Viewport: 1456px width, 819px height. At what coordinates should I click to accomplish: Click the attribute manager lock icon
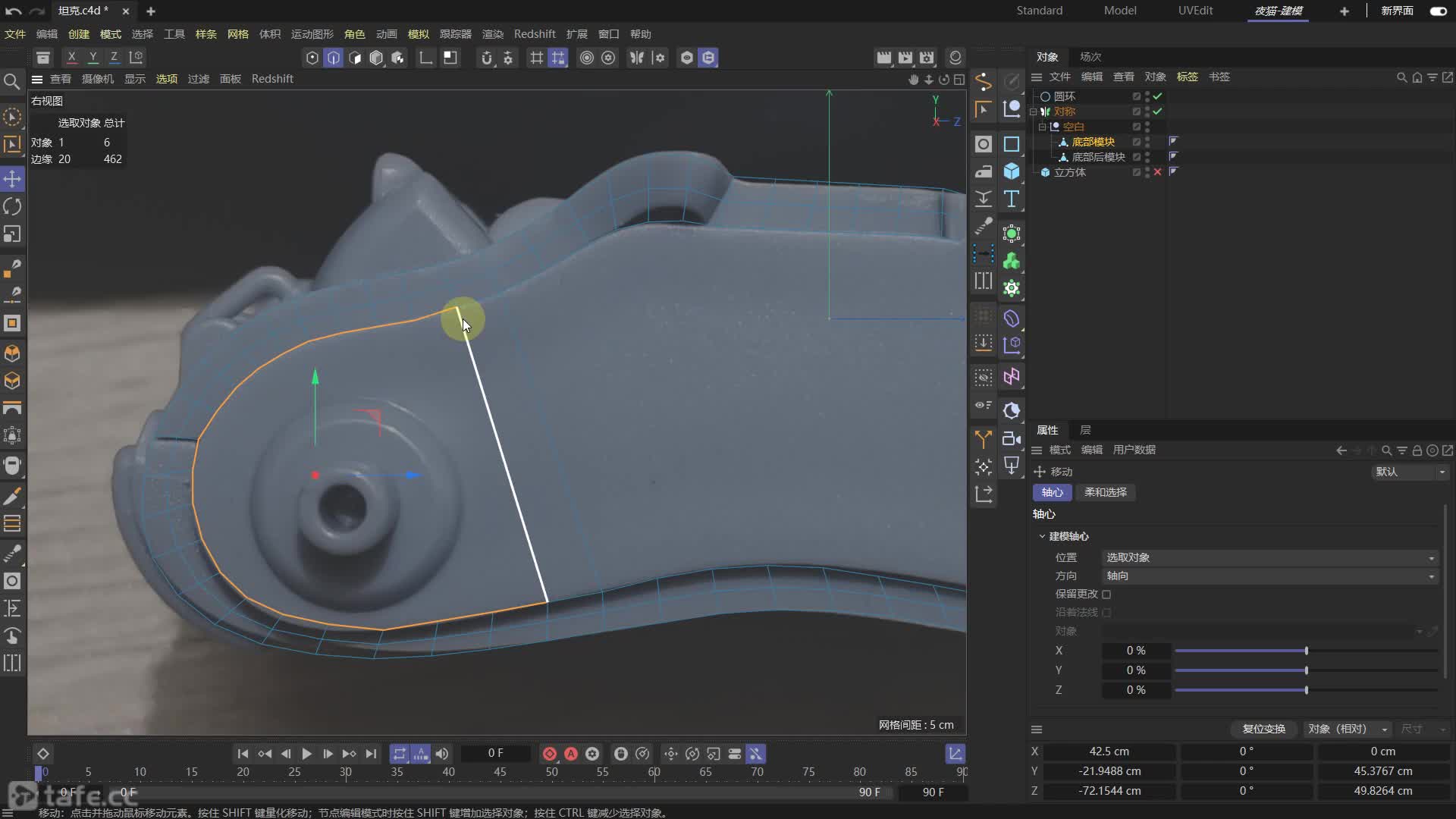tap(1417, 450)
